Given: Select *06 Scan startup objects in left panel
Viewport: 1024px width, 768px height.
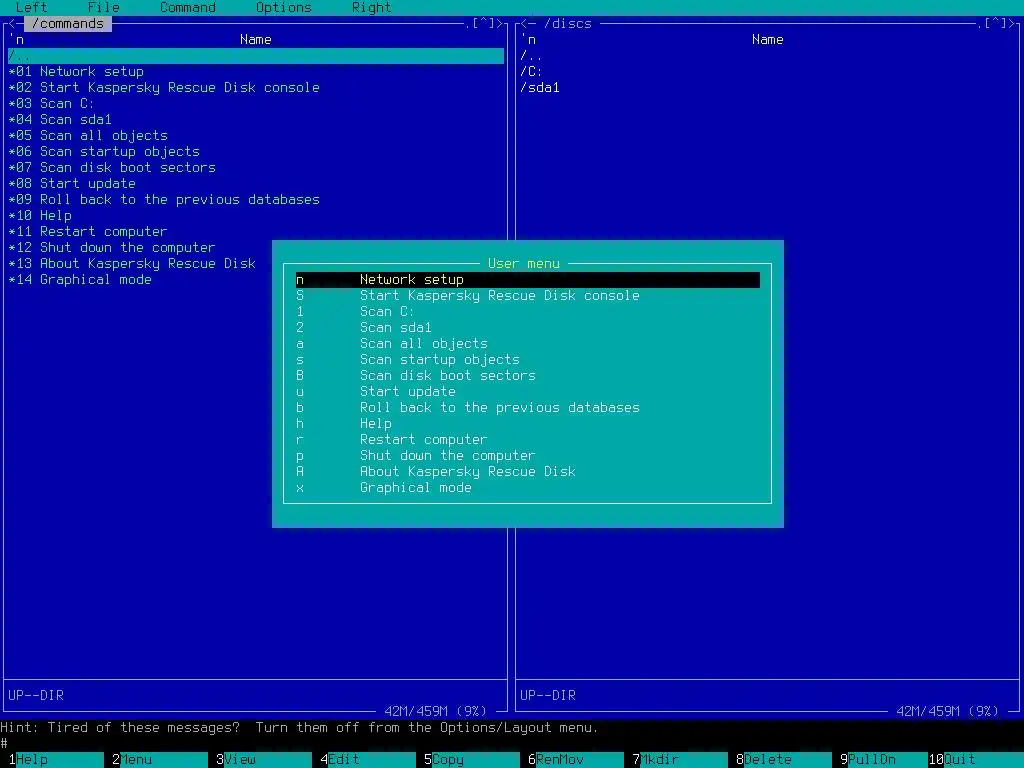Looking at the screenshot, I should click(255, 152).
